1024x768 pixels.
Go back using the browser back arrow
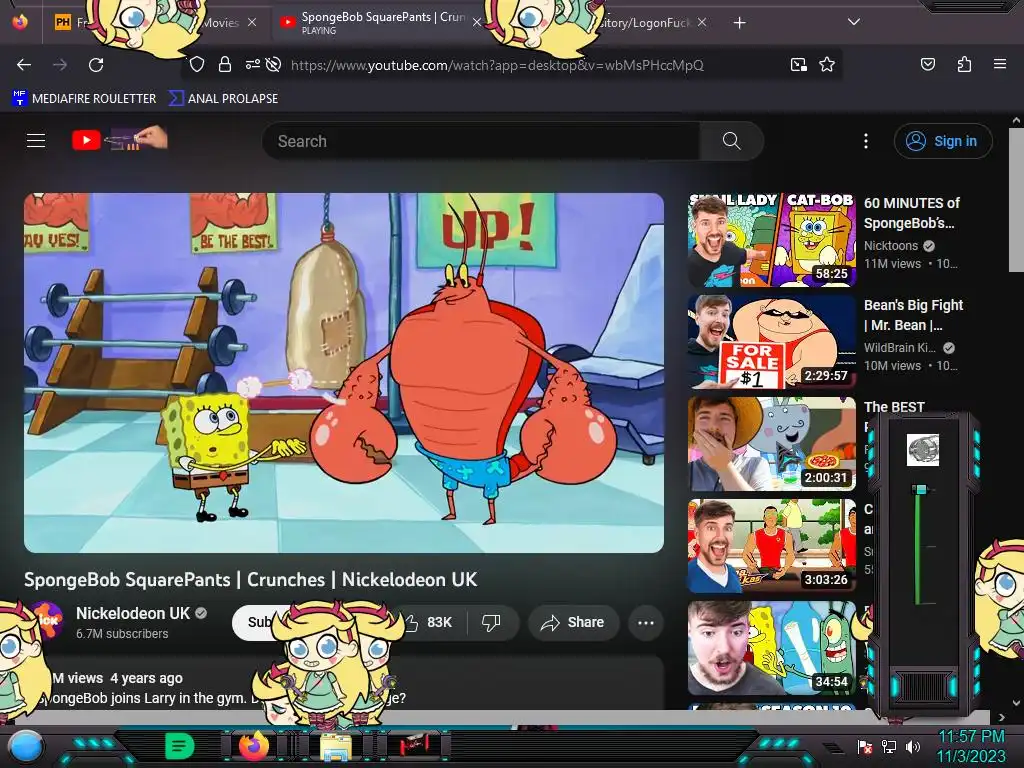(x=24, y=65)
